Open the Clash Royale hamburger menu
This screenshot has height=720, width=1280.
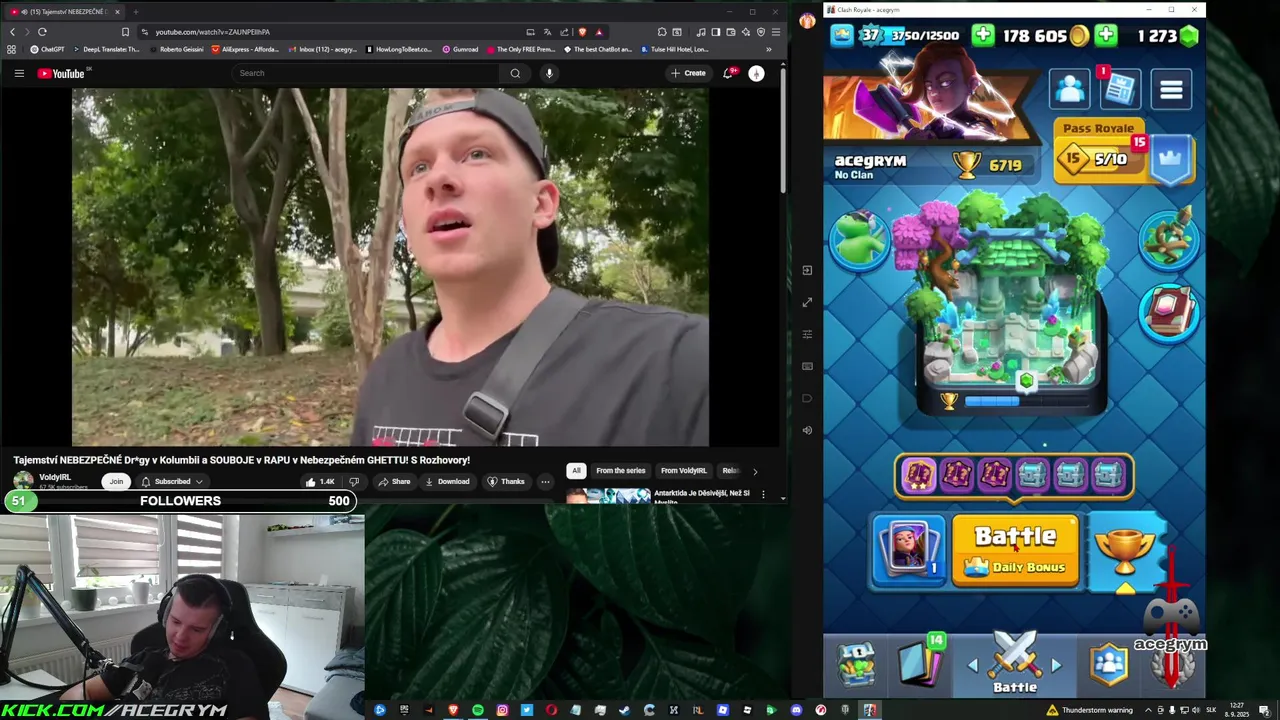coord(1171,89)
